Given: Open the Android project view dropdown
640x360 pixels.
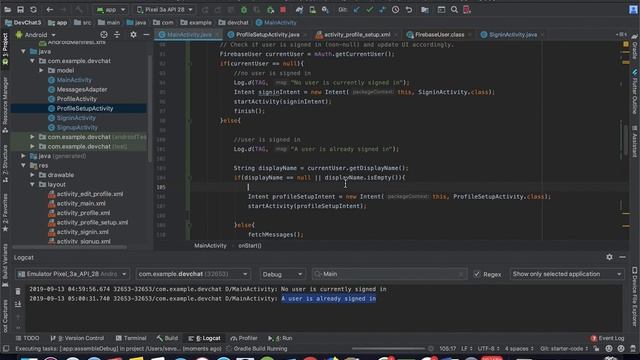Looking at the screenshot, I should click(x=36, y=35).
